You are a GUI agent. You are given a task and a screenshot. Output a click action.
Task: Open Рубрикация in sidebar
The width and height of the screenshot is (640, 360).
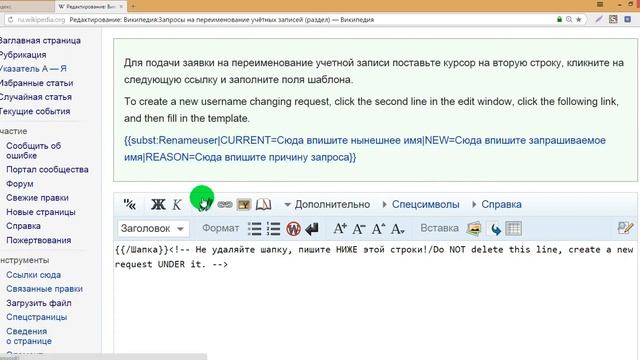point(23,55)
